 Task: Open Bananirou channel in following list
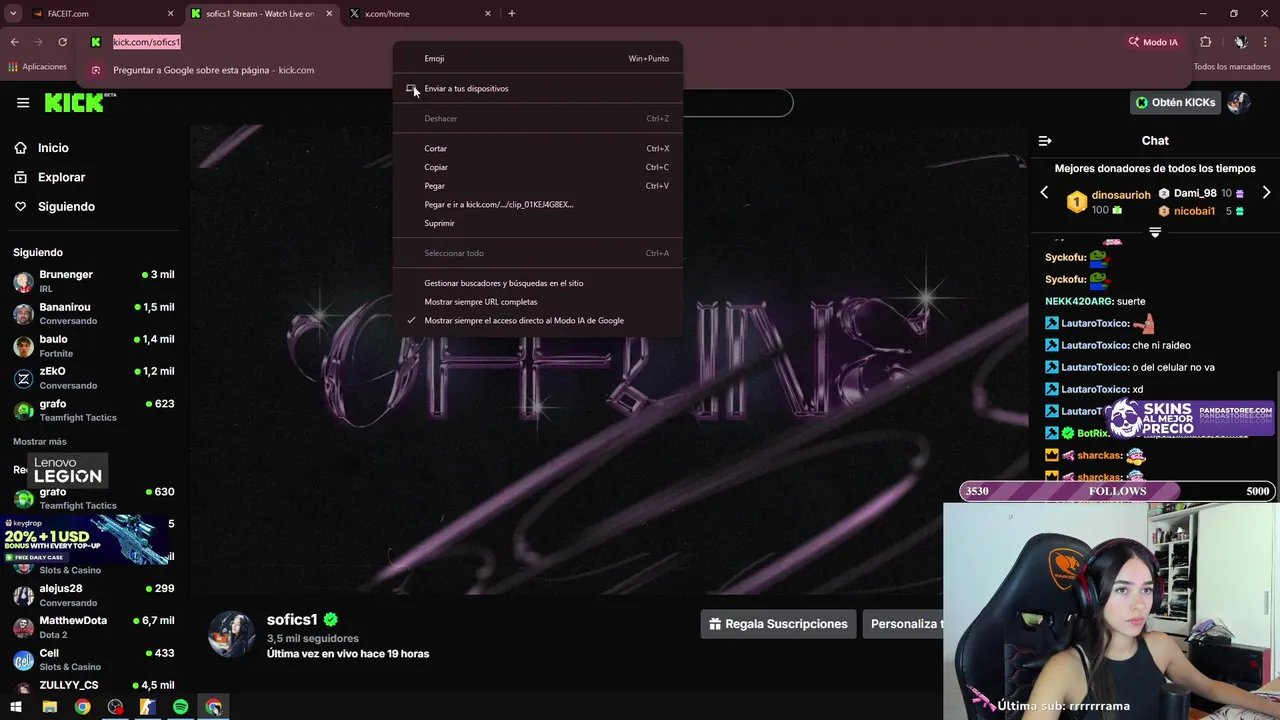pyautogui.click(x=94, y=313)
